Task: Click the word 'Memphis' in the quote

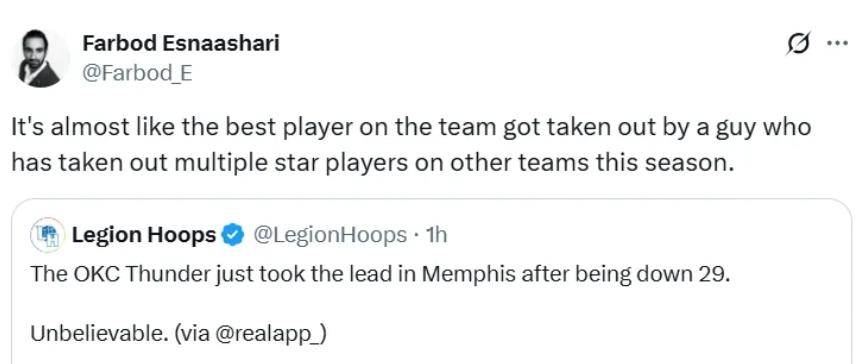Action: (469, 275)
